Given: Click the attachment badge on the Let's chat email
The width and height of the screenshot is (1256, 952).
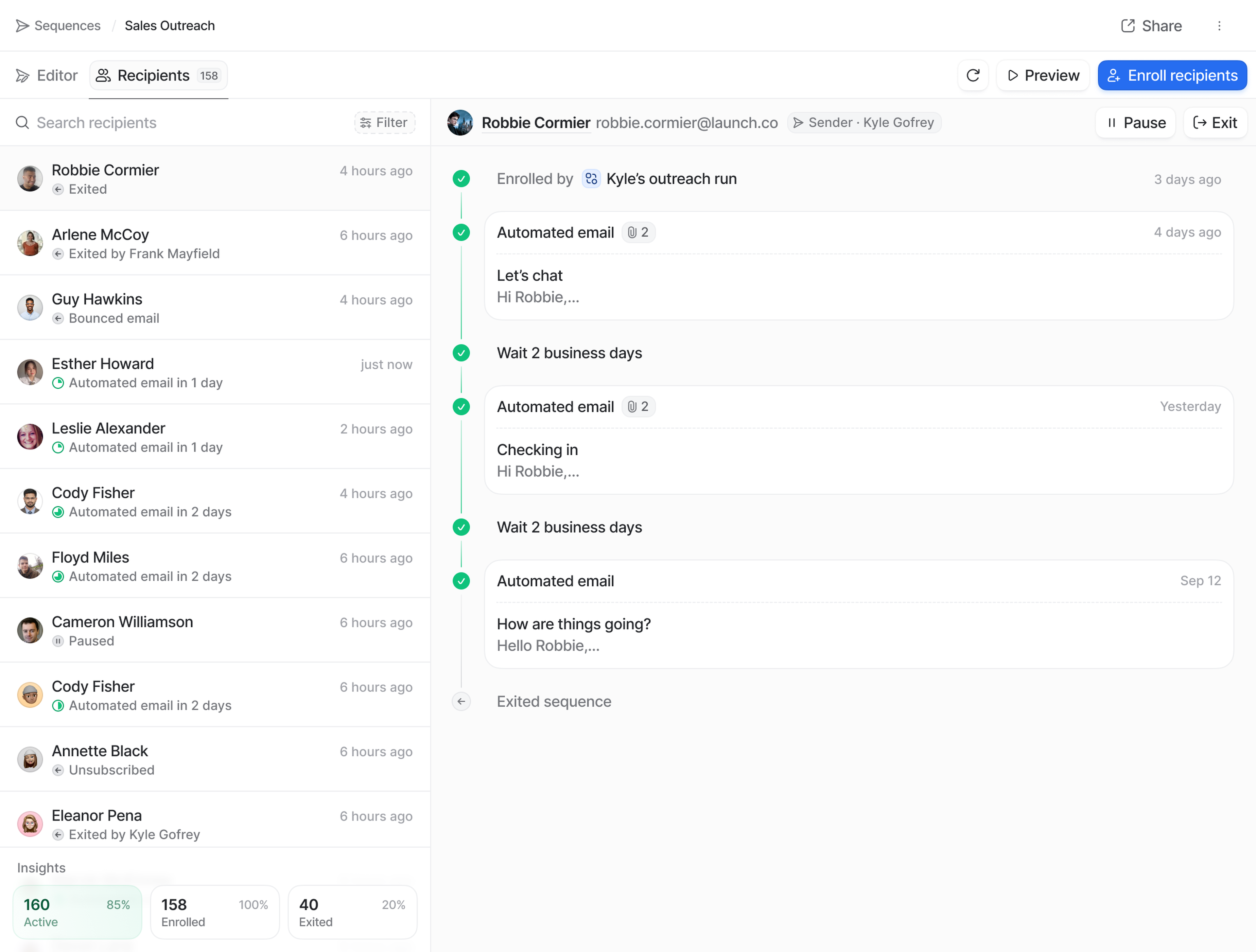Looking at the screenshot, I should pos(638,232).
